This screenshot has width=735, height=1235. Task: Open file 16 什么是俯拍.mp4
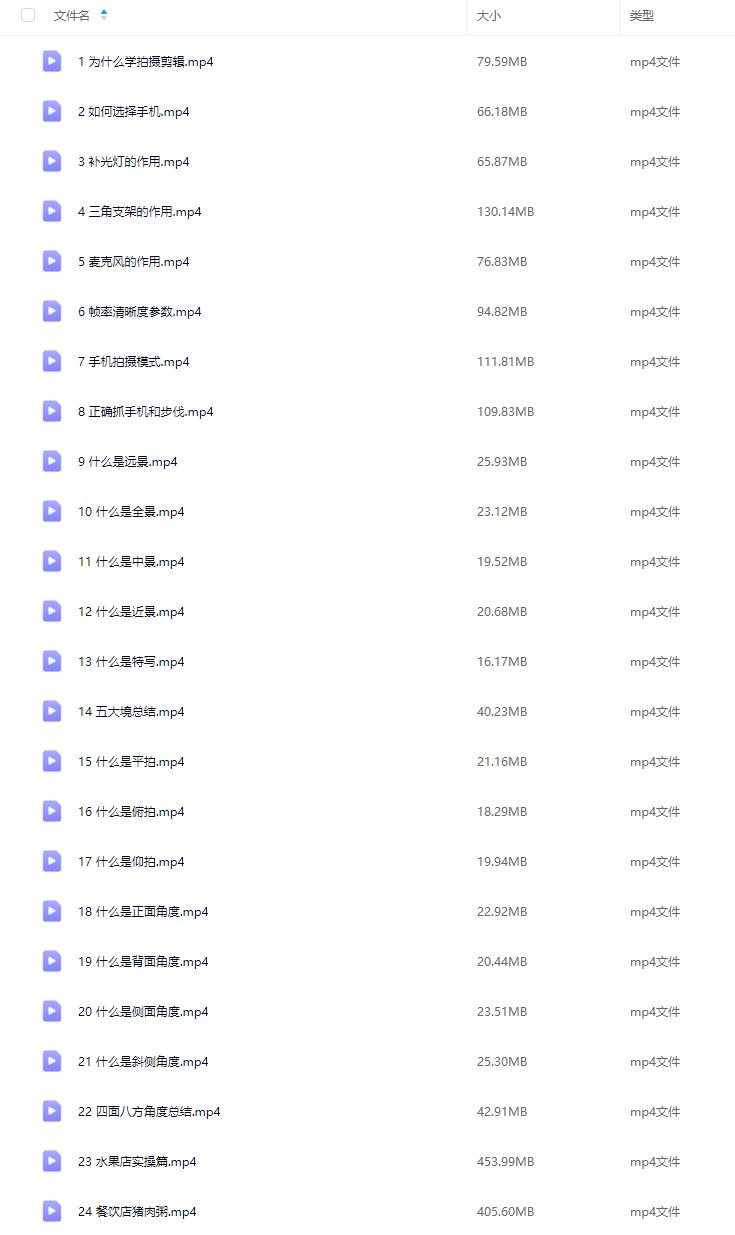click(x=131, y=811)
